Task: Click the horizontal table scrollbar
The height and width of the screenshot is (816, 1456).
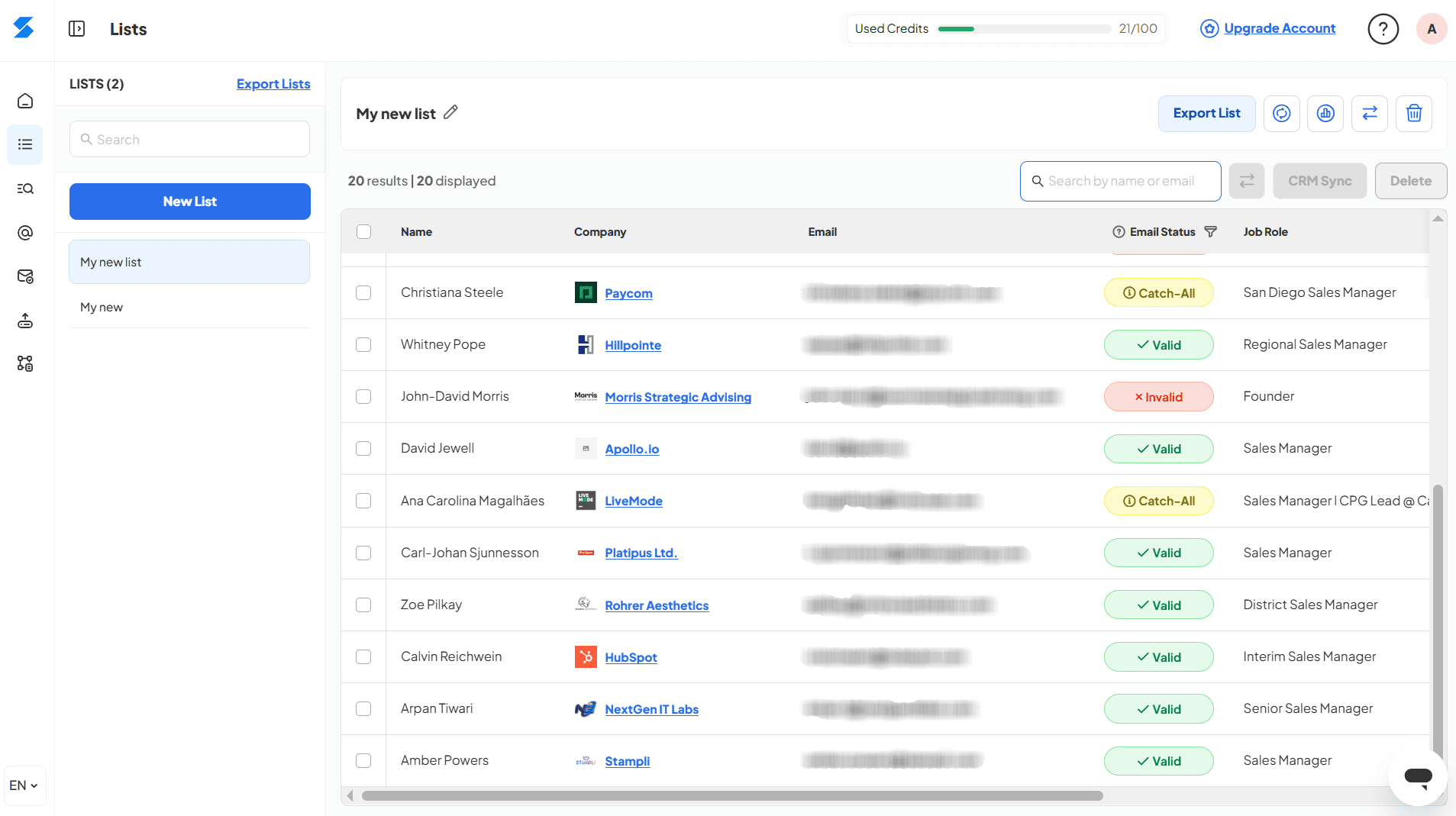Action: click(731, 796)
